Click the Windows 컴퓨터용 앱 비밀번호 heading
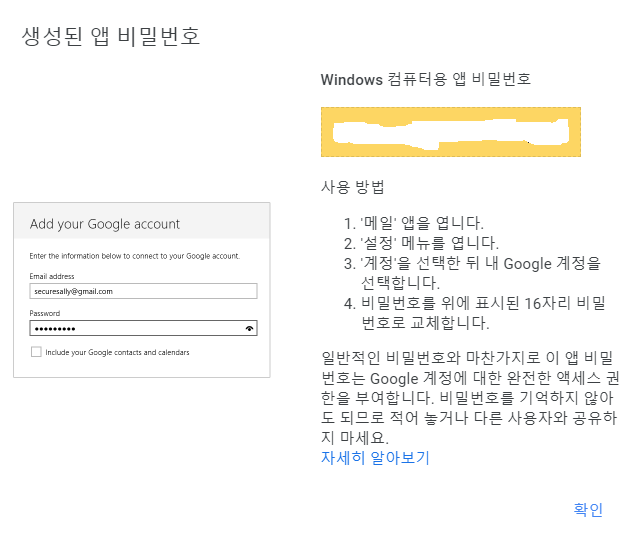This screenshot has height=540, width=642. coord(425,80)
